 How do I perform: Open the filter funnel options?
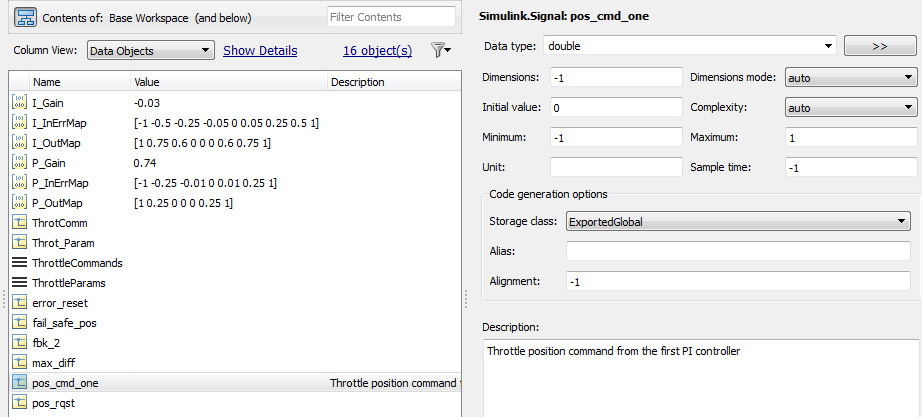440,50
